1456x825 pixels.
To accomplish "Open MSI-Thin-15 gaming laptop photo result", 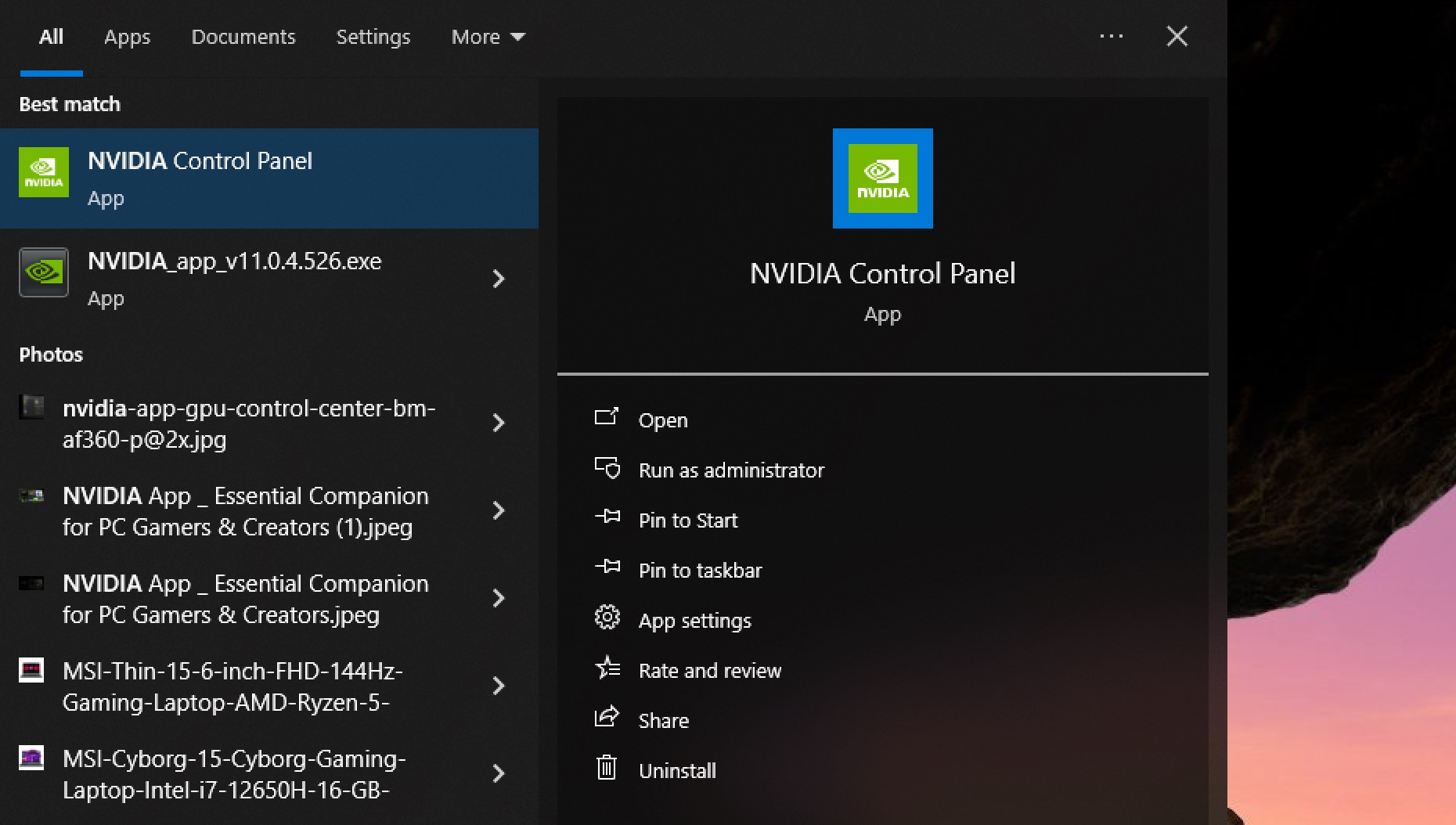I will [233, 686].
